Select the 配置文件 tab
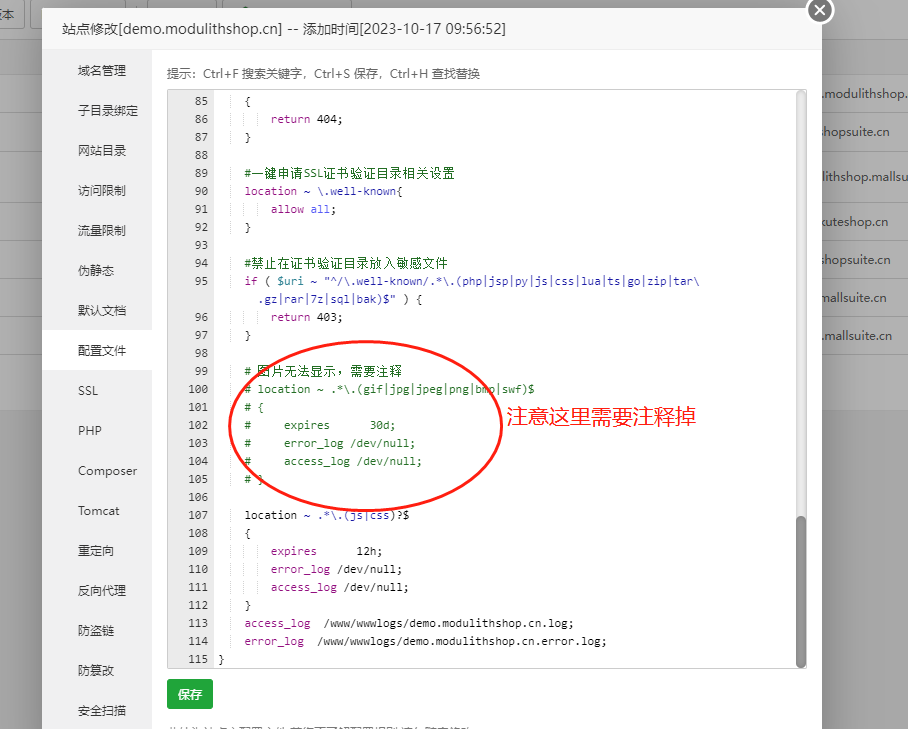Viewport: 908px width, 729px height. 102,351
